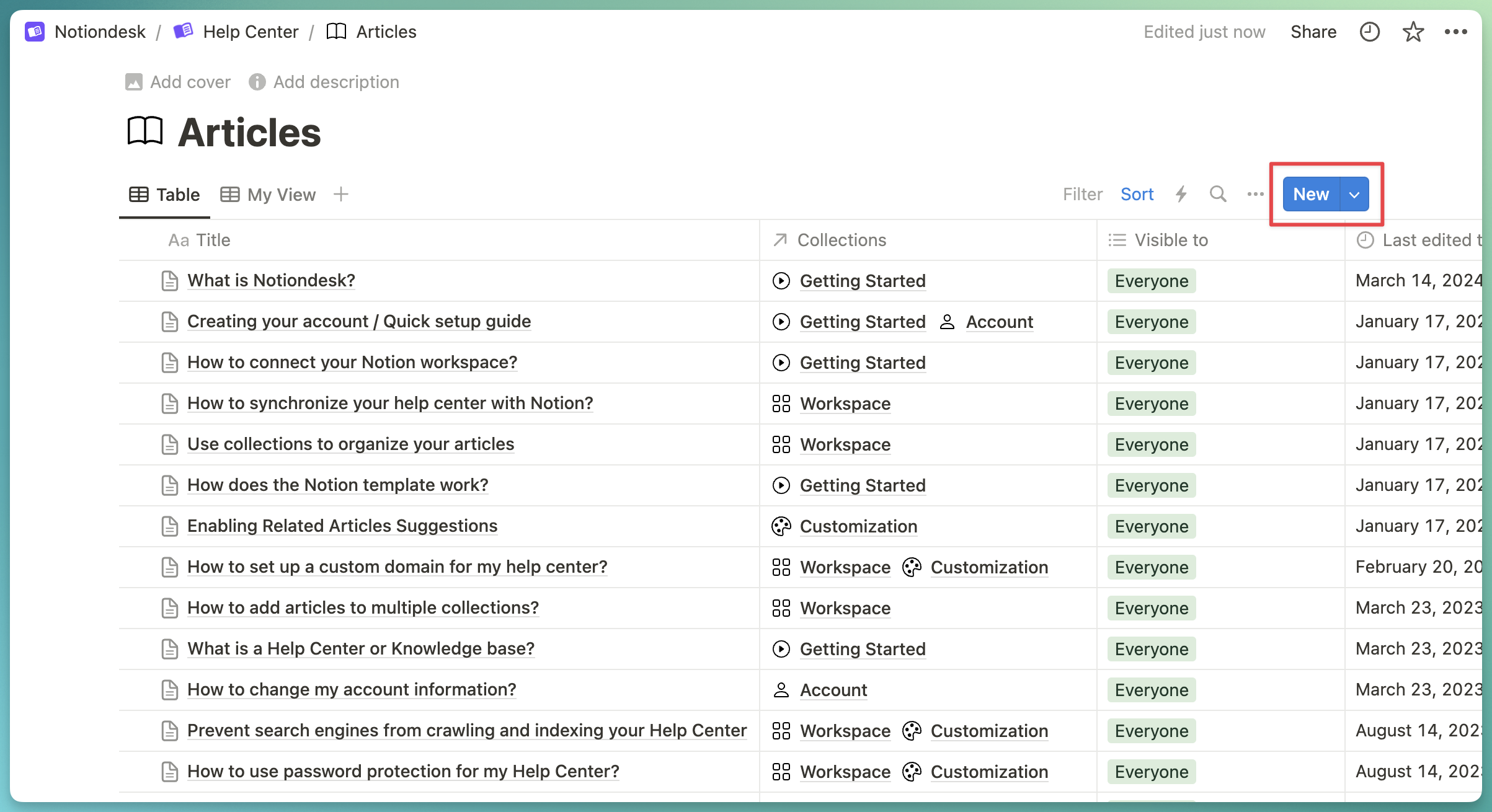Click Getting Started collection in What is Notiondesk row
Screen dimensions: 1492x812
point(863,281)
